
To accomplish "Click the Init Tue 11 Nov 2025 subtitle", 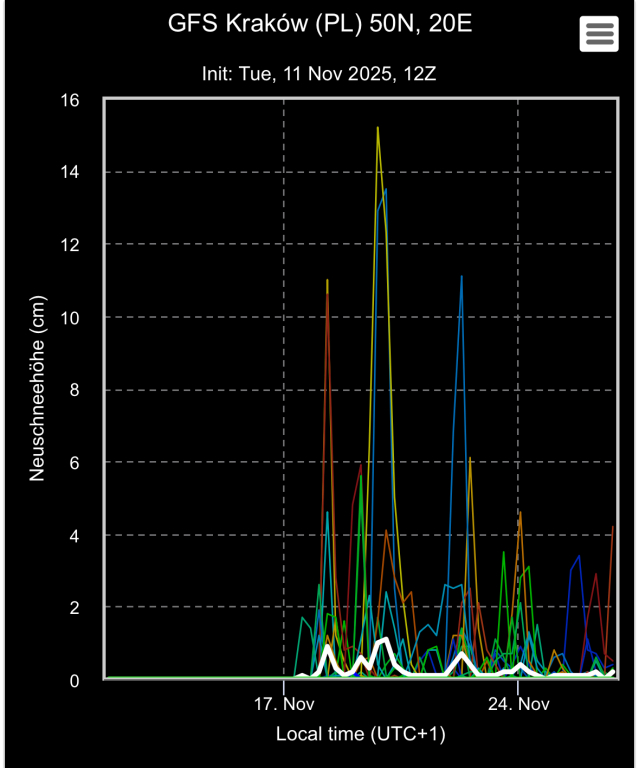I will [x=319, y=72].
